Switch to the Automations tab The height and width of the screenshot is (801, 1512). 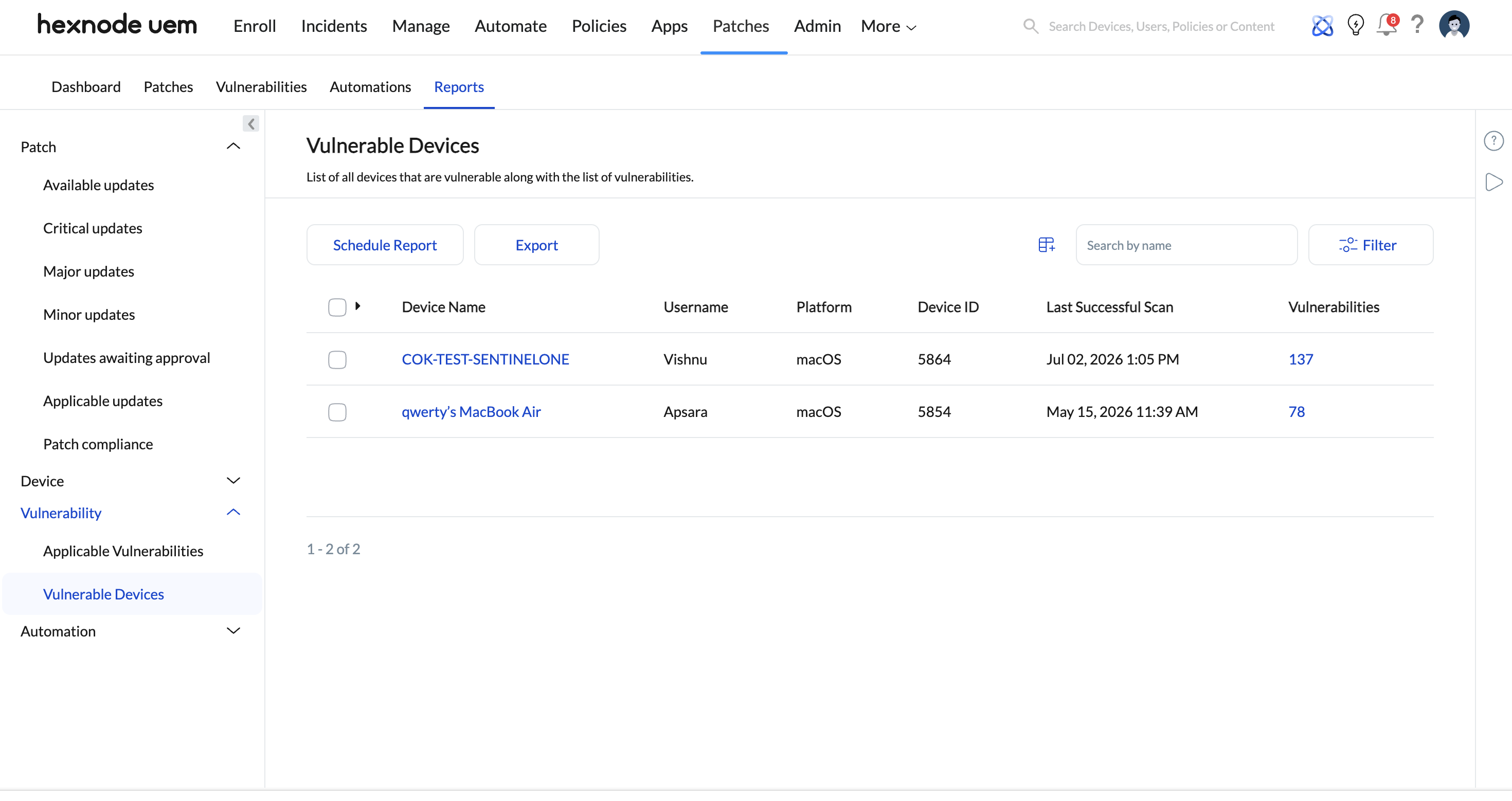pyautogui.click(x=370, y=87)
